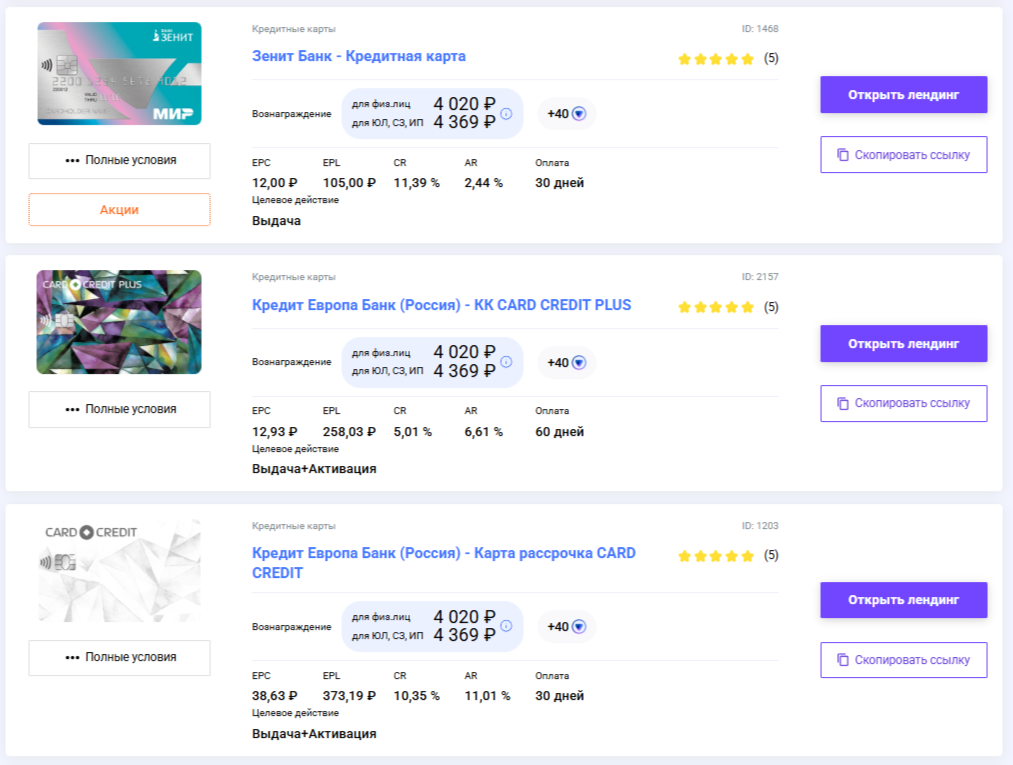Click the info icon in Карта рассрочка reward

tap(506, 626)
